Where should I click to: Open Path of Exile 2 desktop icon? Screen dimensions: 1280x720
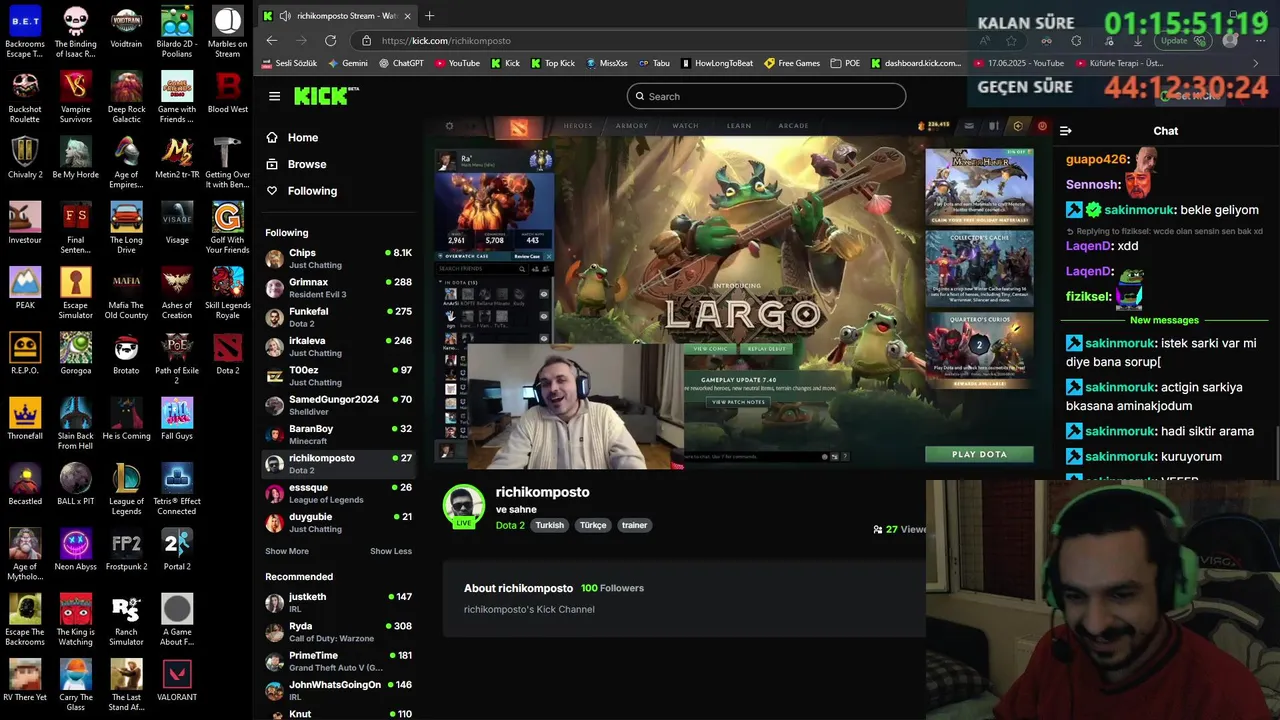177,359
